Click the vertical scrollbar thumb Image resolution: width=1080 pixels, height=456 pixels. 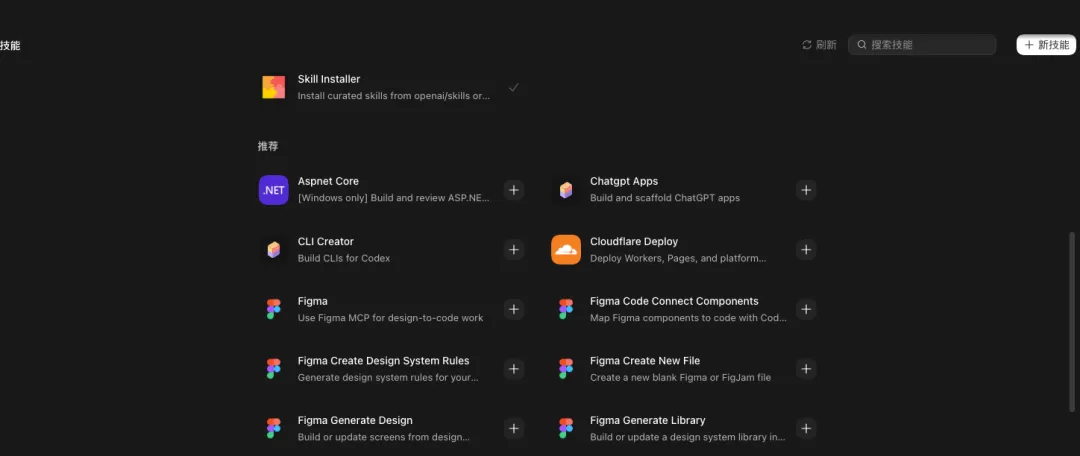[1071, 322]
